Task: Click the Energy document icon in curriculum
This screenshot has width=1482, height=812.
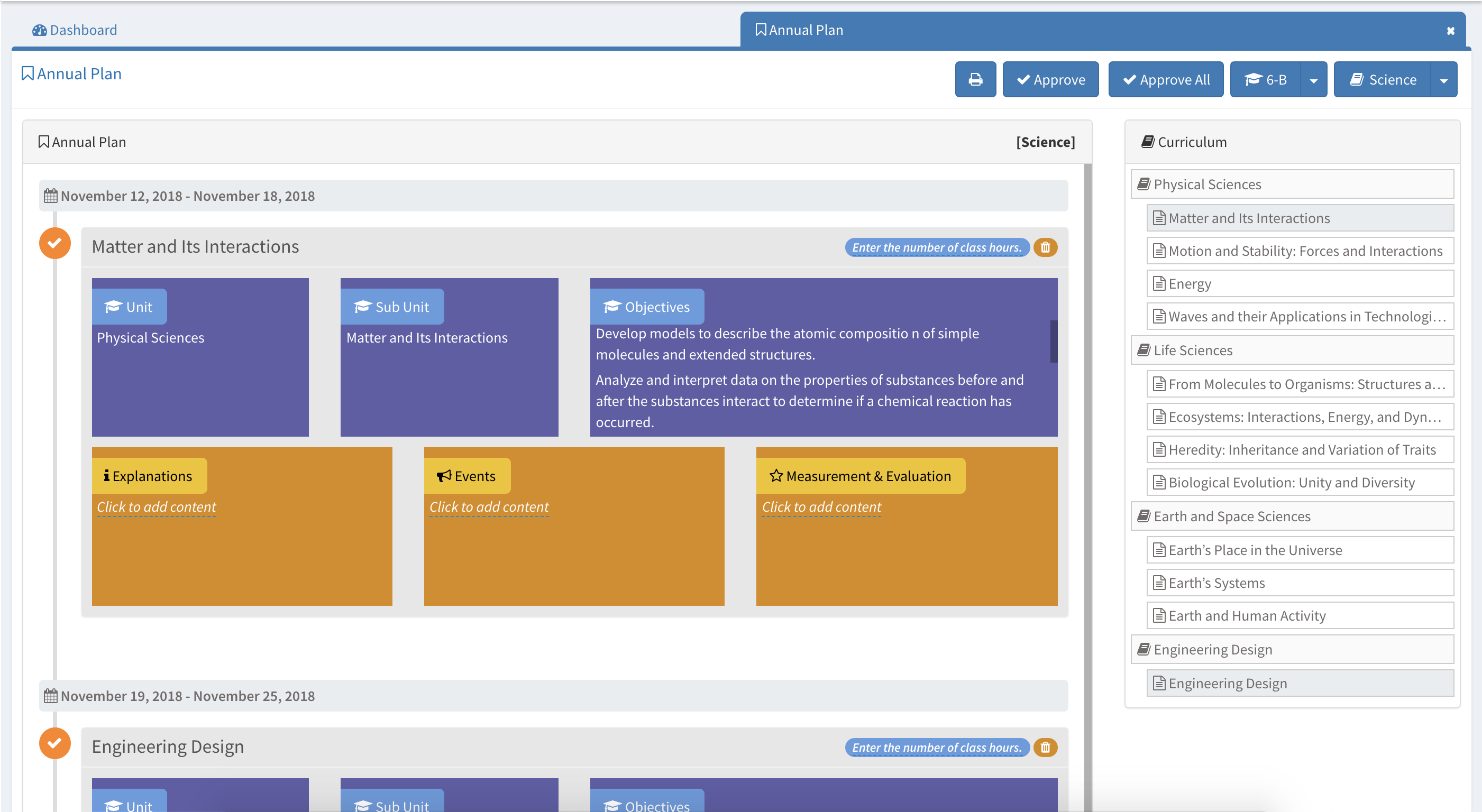Action: click(x=1159, y=283)
